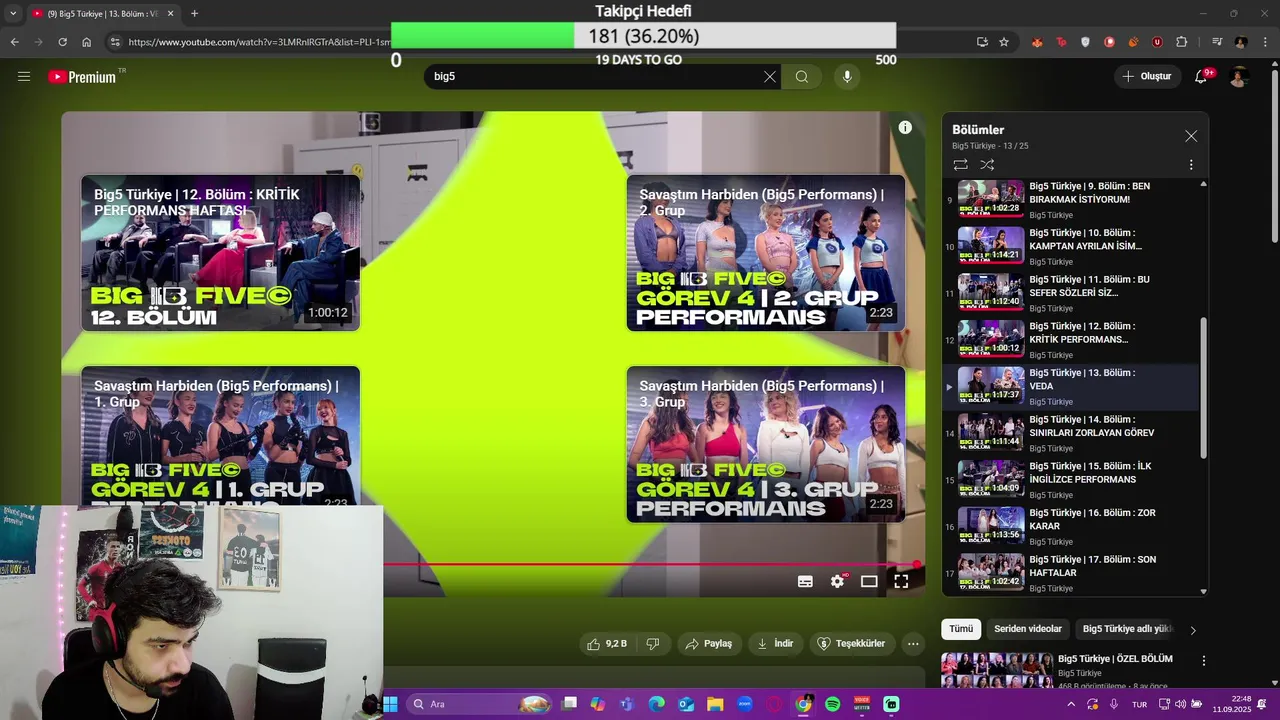The image size is (1280, 720).
Task: Bookmark this page with star icon
Action: point(1004,42)
